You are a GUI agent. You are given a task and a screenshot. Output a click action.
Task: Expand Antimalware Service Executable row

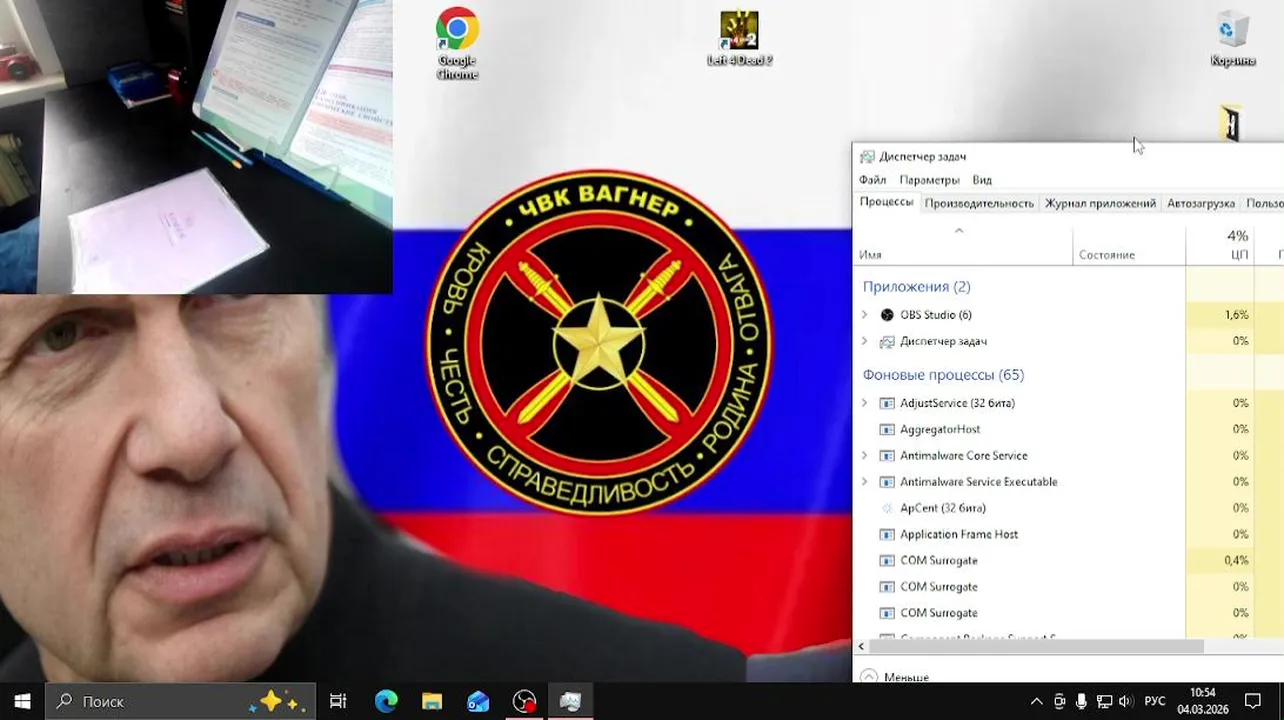[865, 481]
